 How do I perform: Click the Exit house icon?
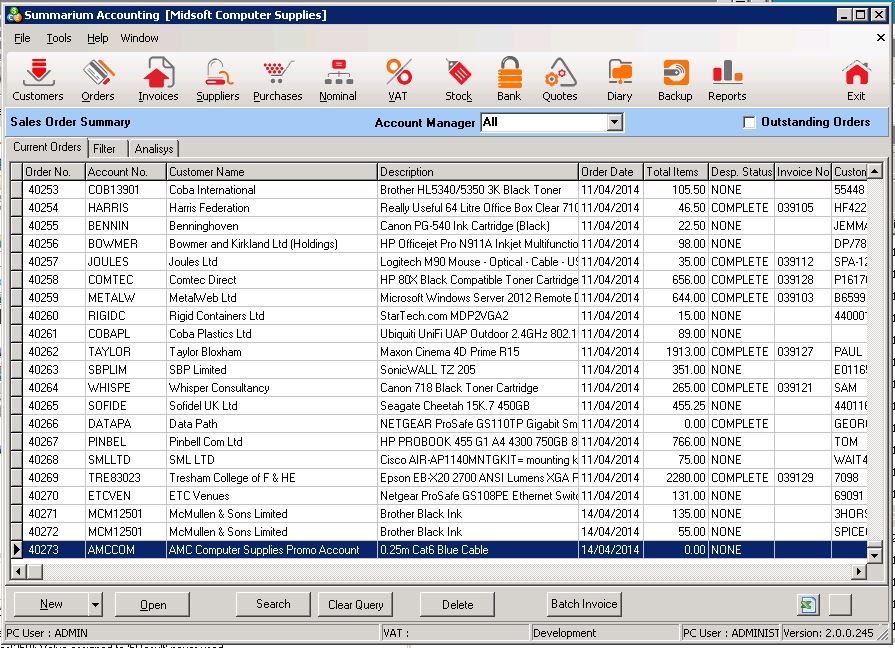[856, 80]
